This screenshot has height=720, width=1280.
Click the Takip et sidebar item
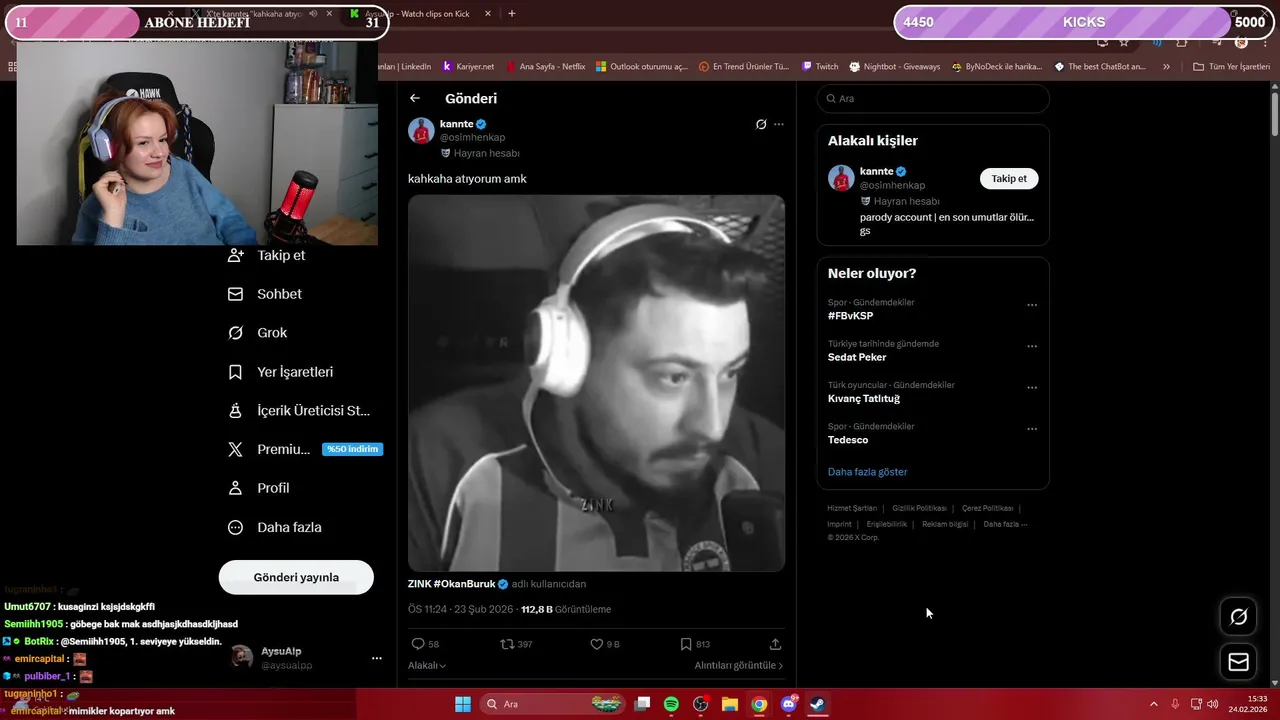(267, 255)
